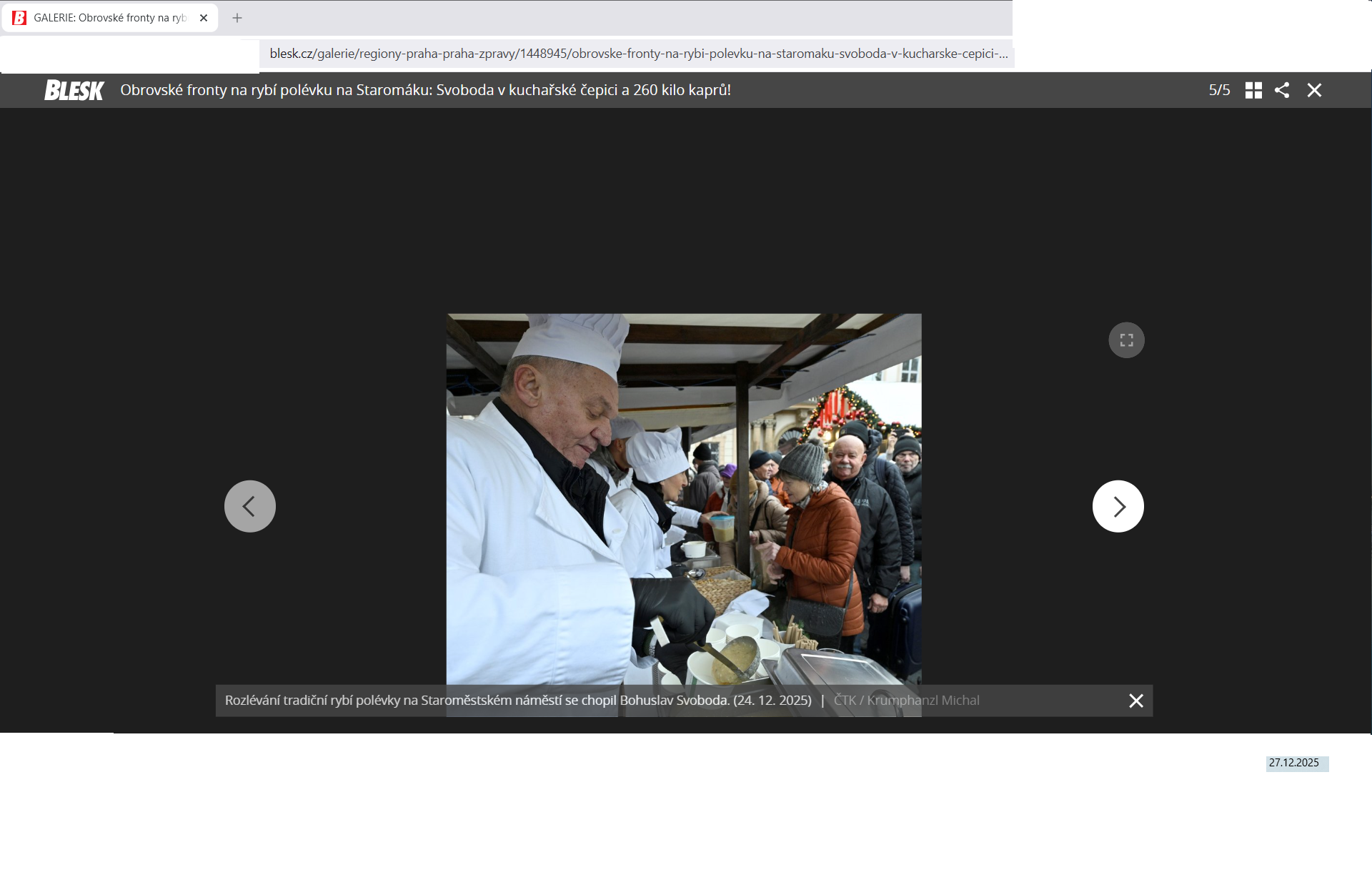The image size is (1372, 875).
Task: Click the Blesk favicon in the tab
Action: click(x=19, y=18)
